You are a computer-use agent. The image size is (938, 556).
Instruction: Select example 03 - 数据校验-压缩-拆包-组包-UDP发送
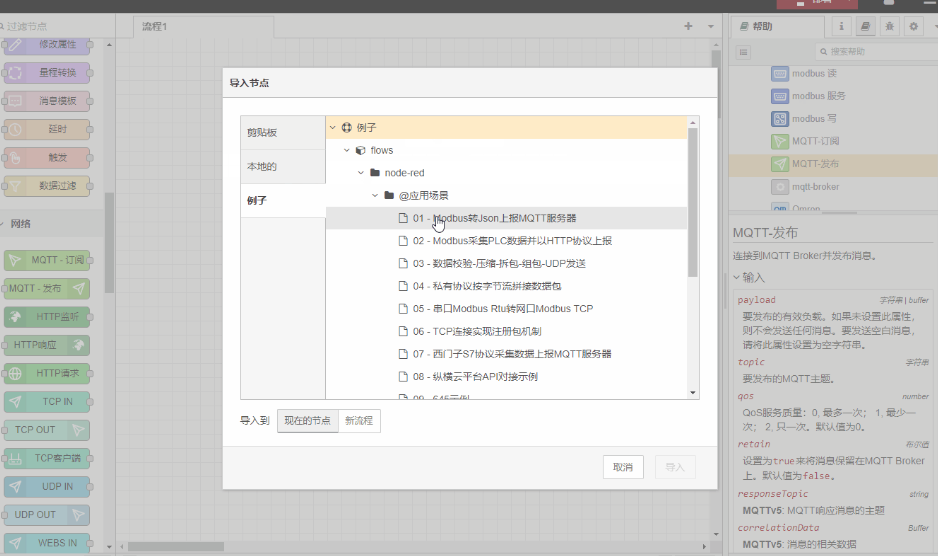tap(507, 264)
